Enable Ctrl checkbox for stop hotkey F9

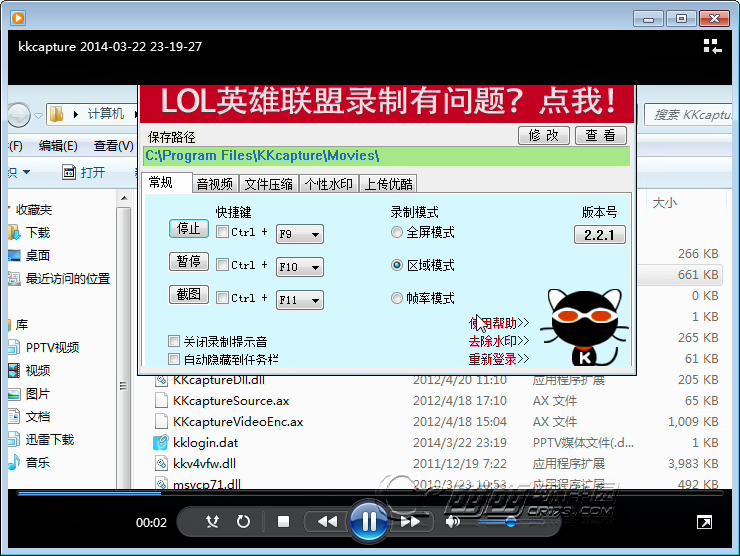222,232
